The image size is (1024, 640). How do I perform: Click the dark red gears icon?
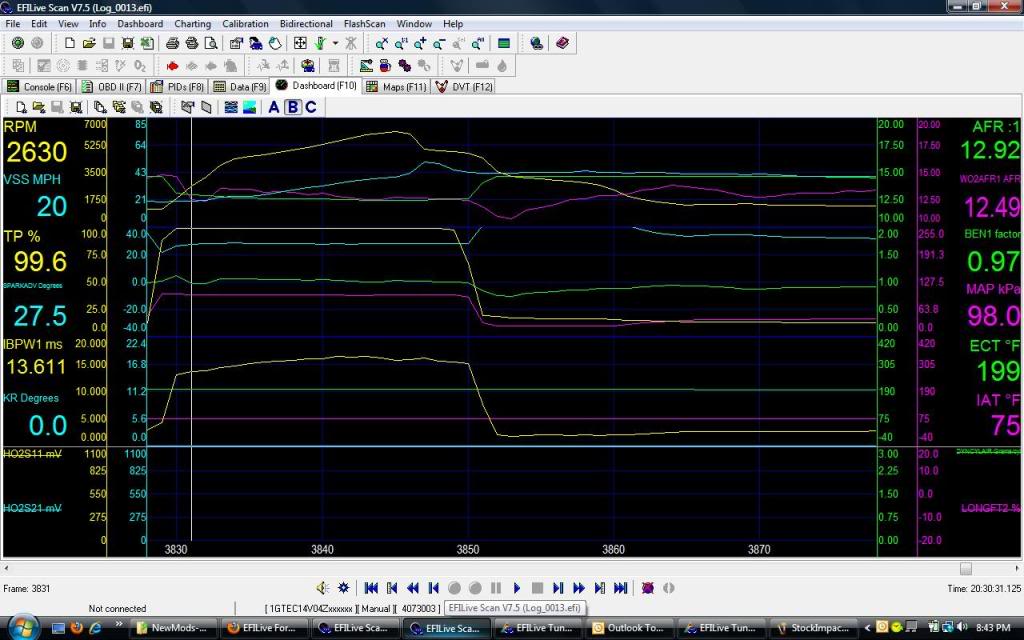click(405, 65)
